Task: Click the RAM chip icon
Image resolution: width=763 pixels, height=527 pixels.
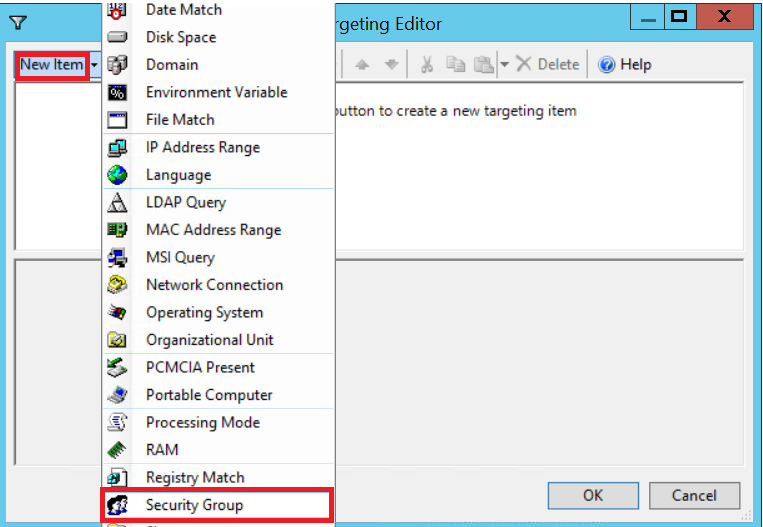Action: coord(117,450)
